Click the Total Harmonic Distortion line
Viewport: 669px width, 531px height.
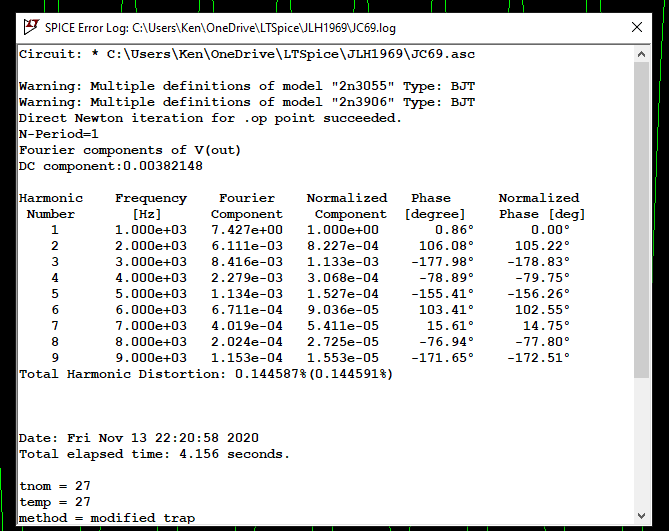[x=206, y=374]
